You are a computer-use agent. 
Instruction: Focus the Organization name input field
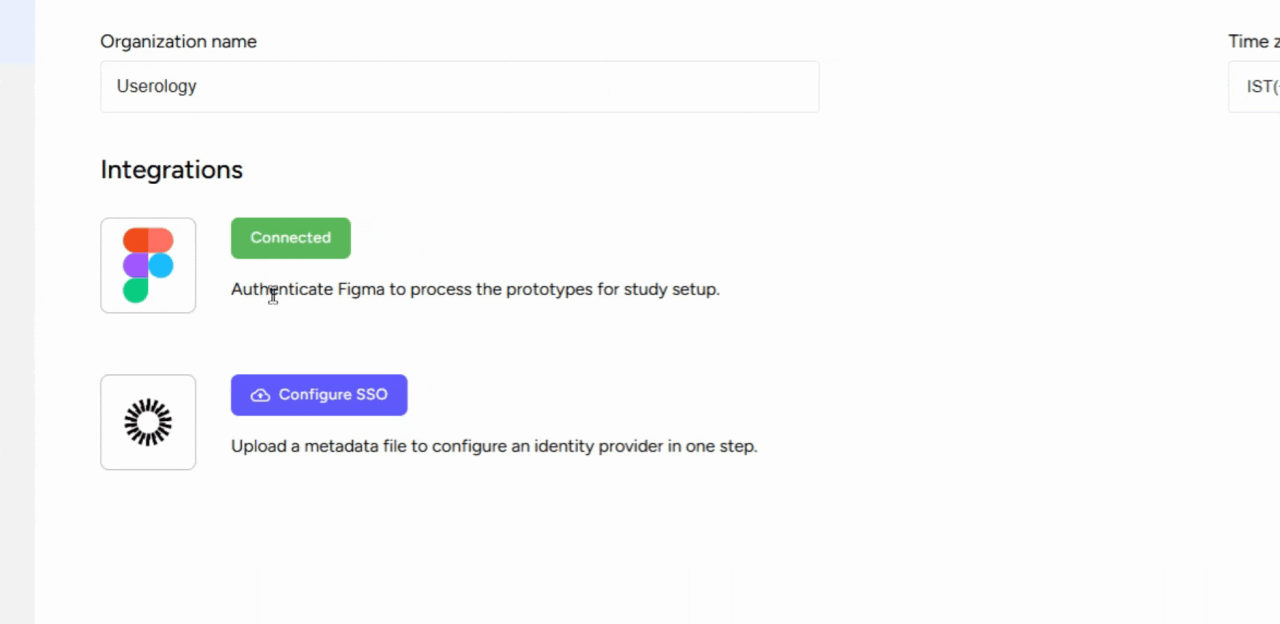(460, 87)
